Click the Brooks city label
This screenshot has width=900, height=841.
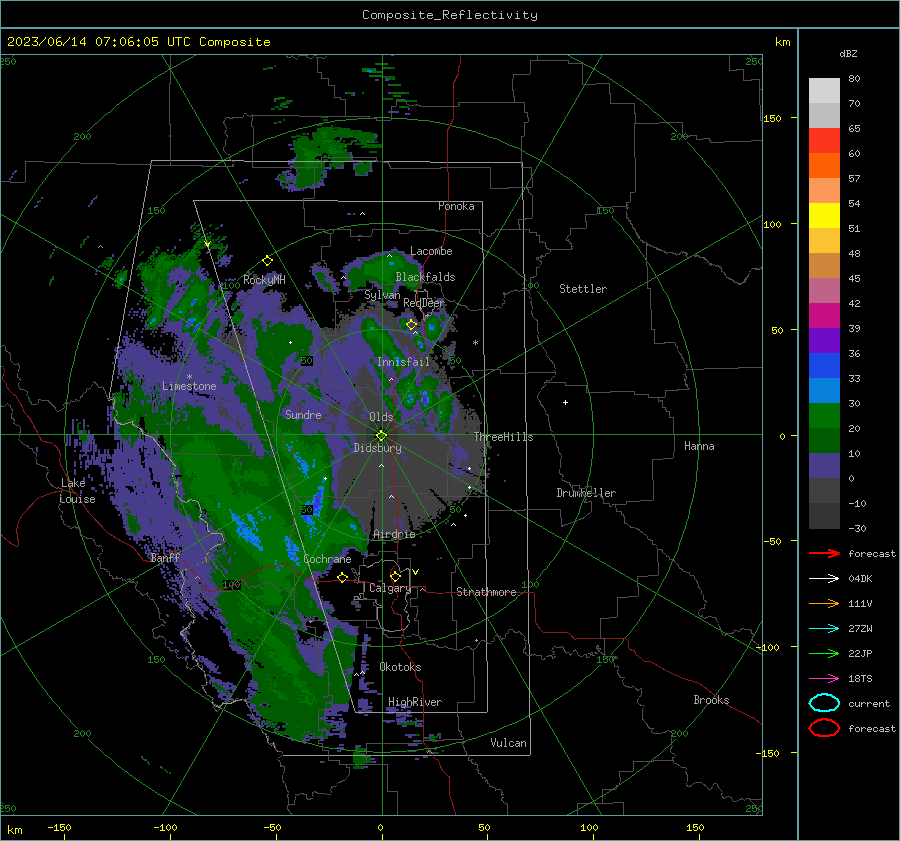[711, 700]
